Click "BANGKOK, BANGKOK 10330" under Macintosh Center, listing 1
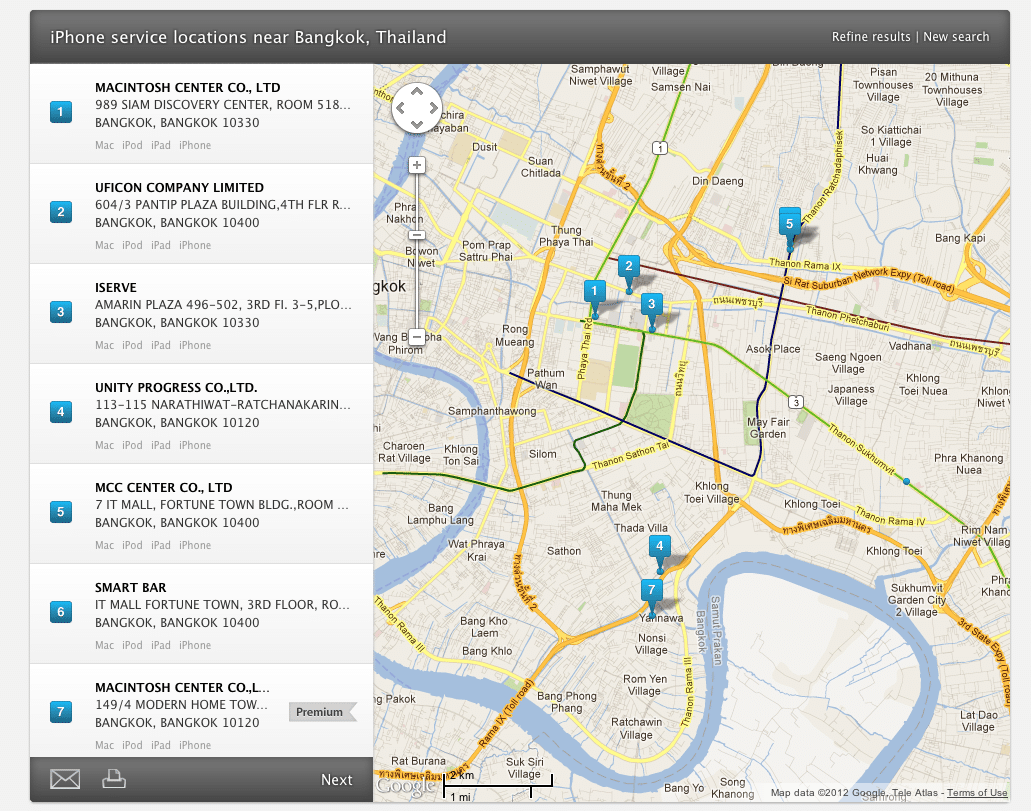 click(177, 122)
